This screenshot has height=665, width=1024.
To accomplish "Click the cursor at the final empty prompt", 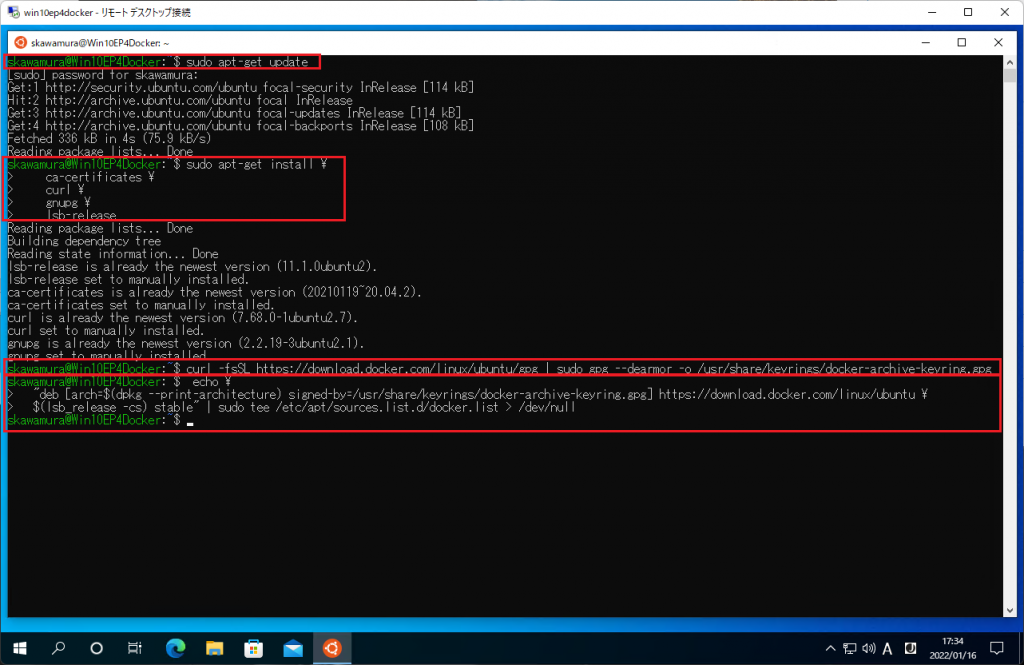I will [x=190, y=422].
